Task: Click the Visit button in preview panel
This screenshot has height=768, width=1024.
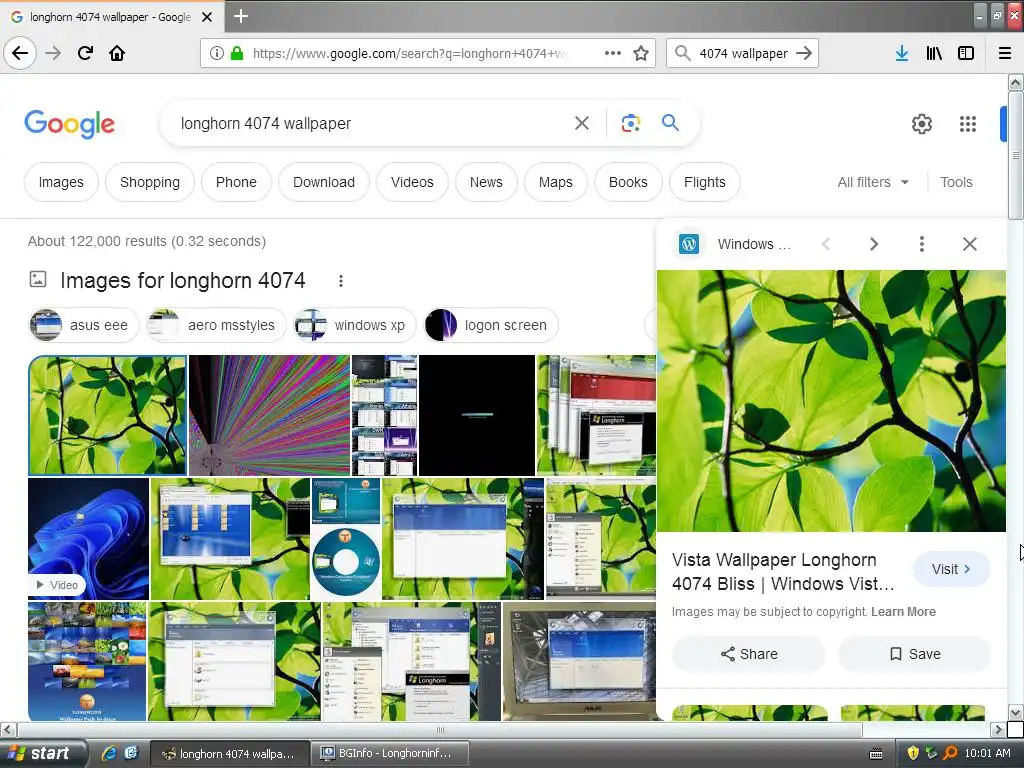Action: [x=952, y=569]
